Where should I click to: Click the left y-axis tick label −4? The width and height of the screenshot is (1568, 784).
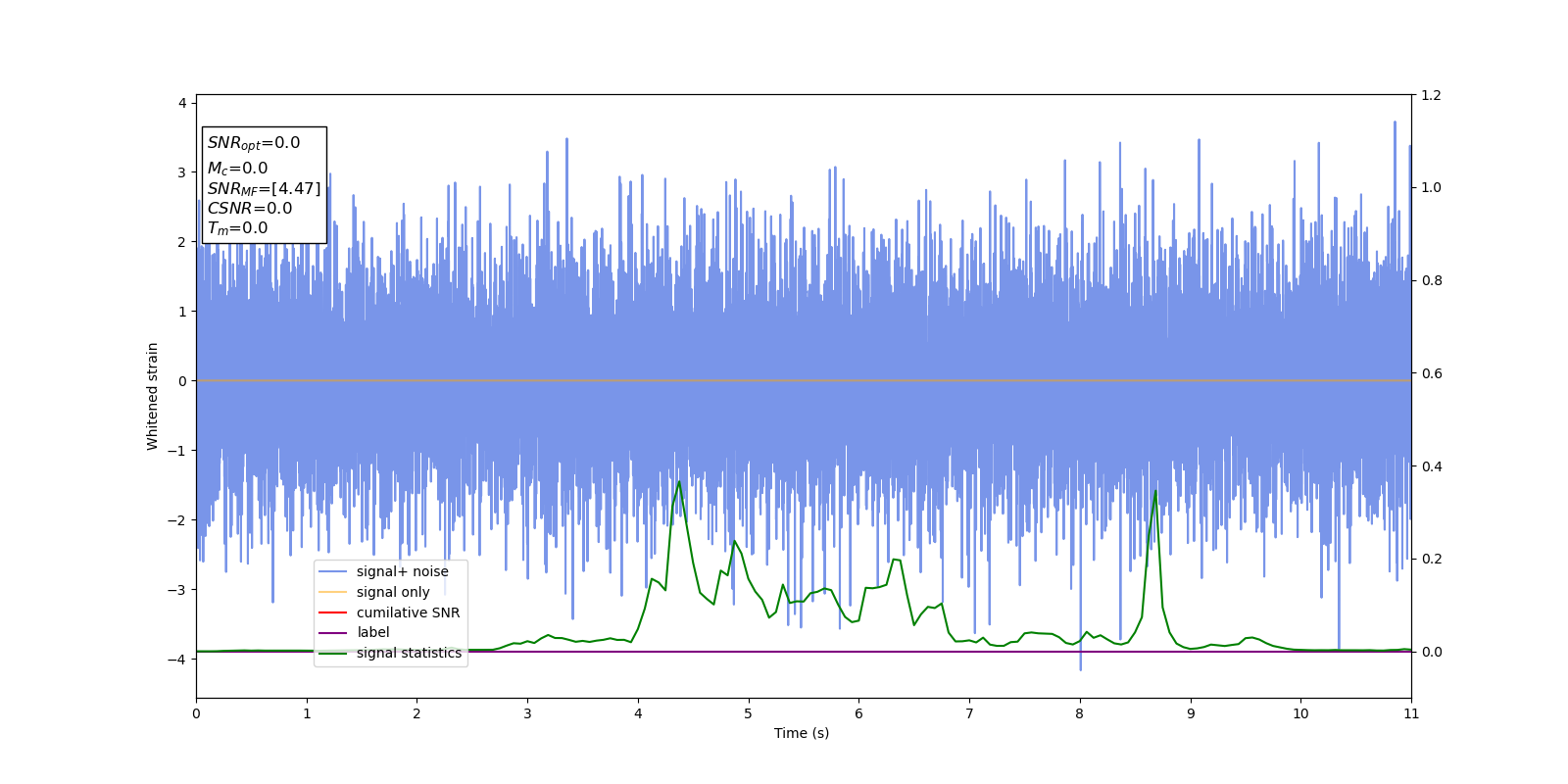point(178,660)
